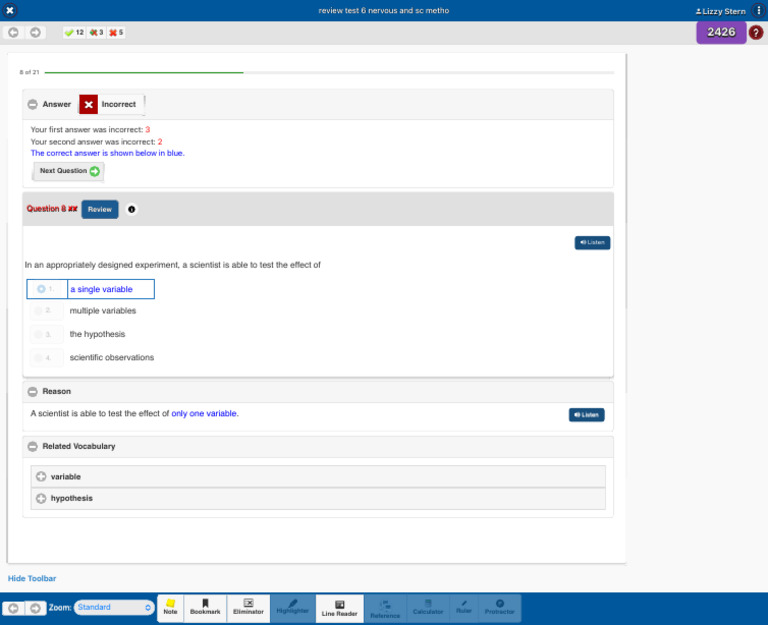Open the Calculator tool

click(428, 607)
